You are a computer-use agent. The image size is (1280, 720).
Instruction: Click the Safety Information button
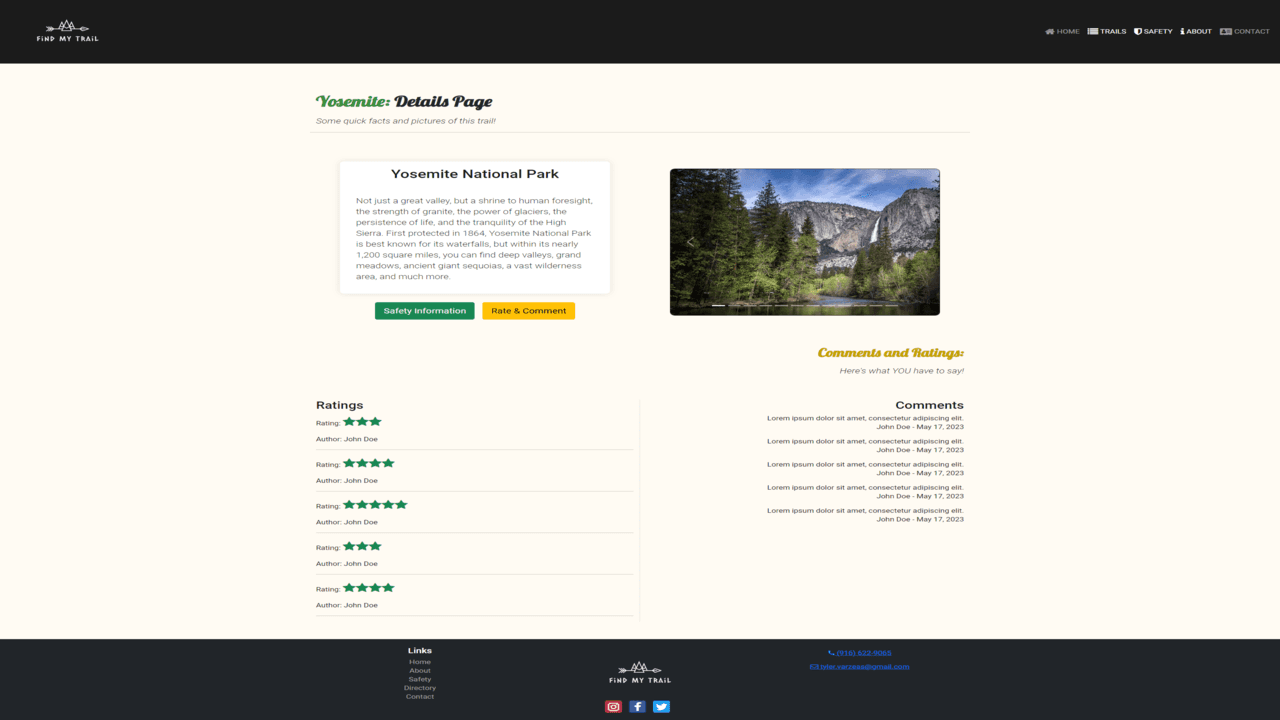click(425, 311)
